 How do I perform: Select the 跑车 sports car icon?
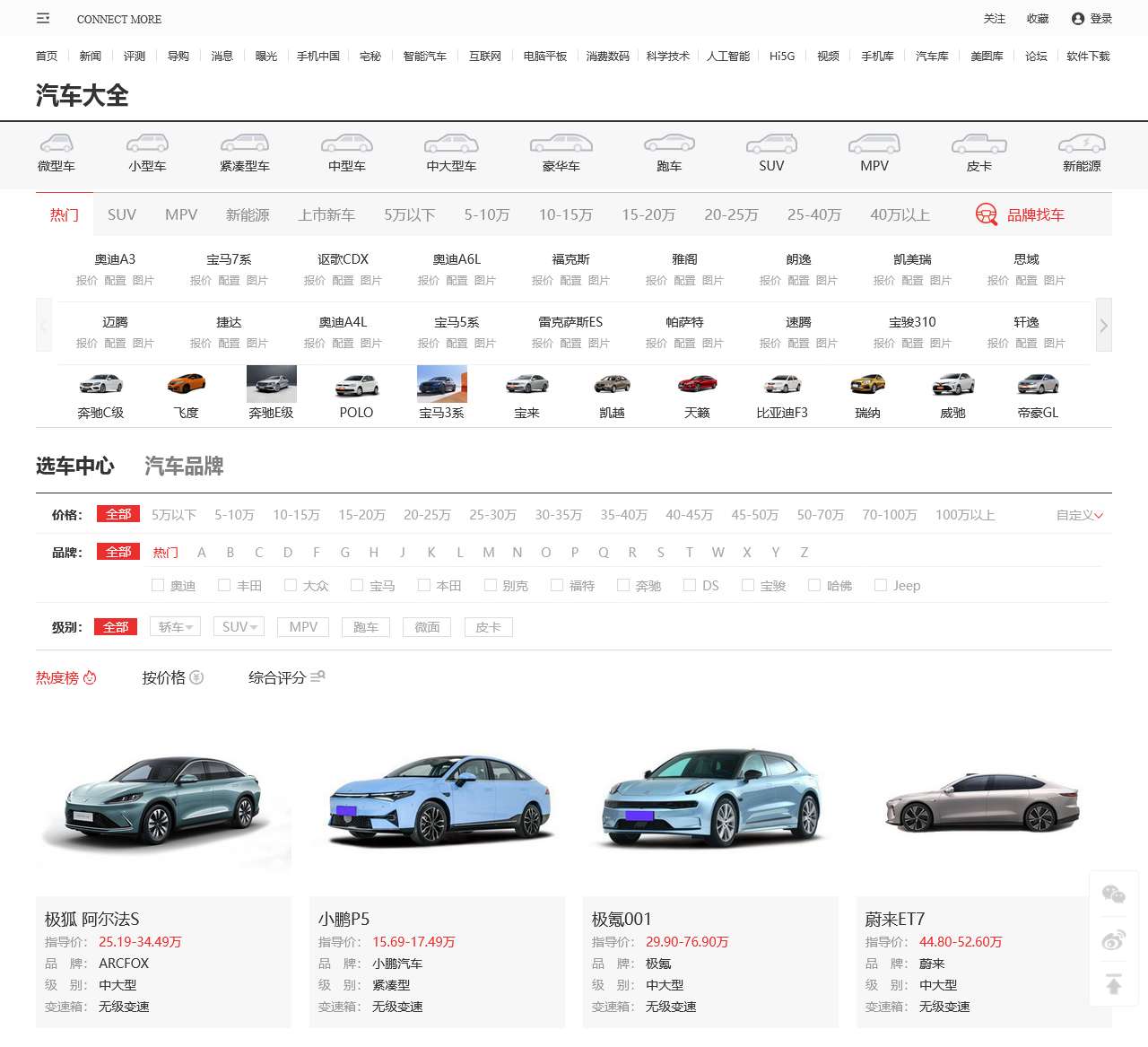pos(669,143)
